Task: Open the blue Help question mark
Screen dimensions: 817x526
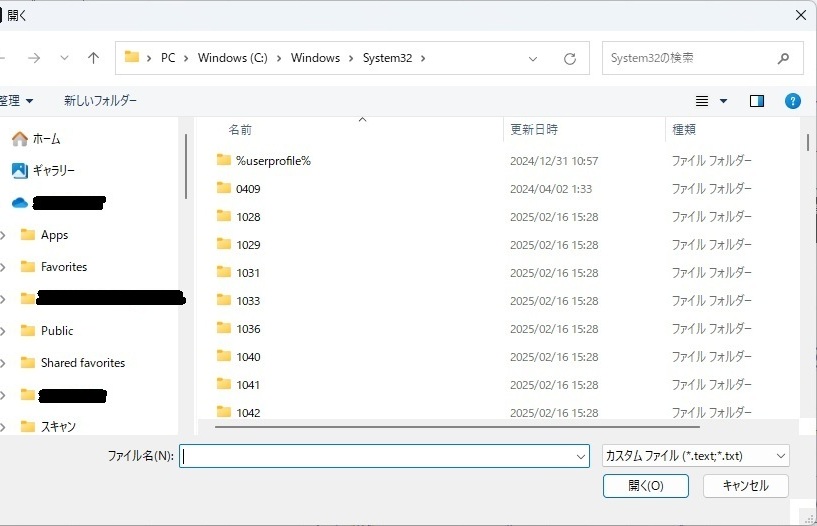Action: pyautogui.click(x=793, y=101)
